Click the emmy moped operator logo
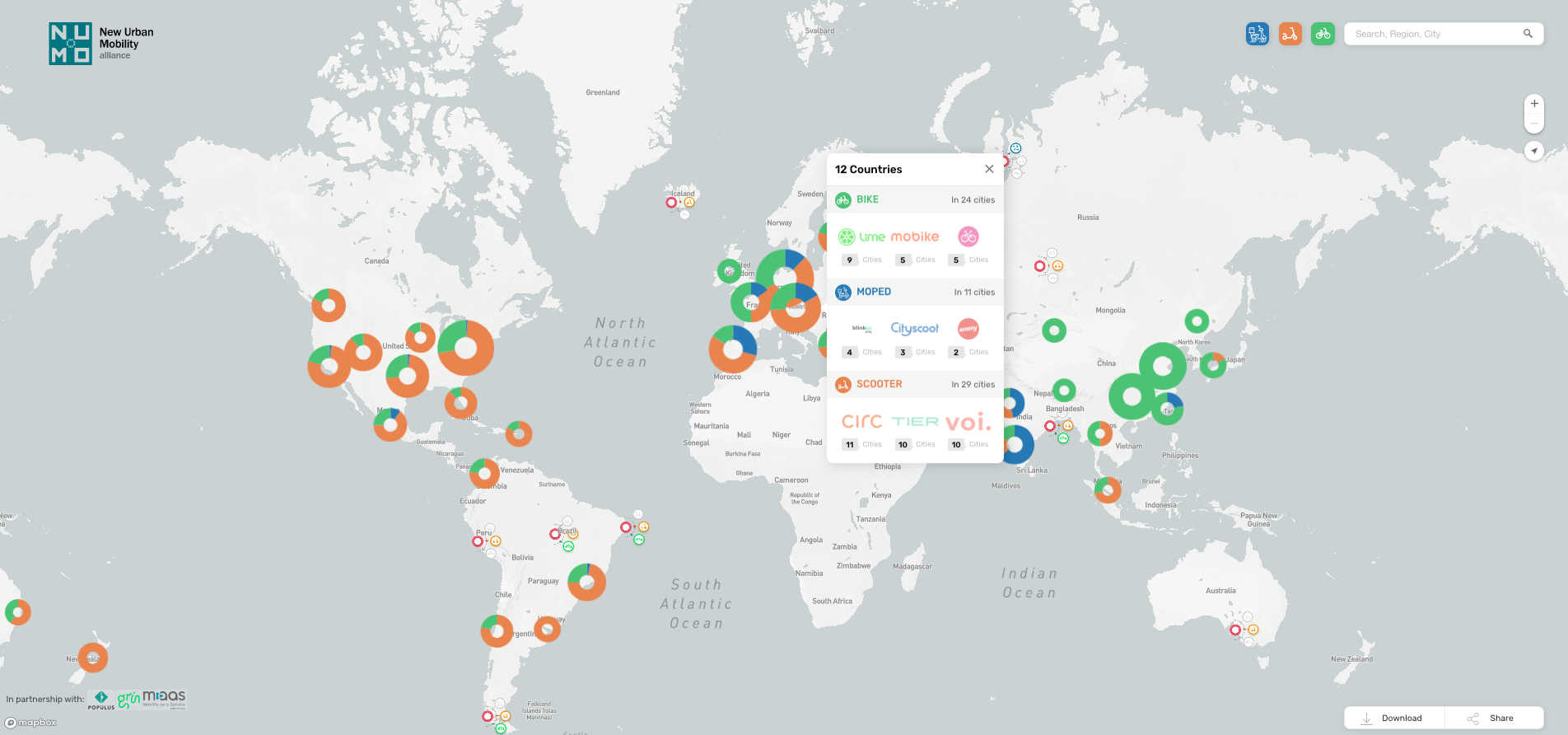1568x735 pixels. pos(968,329)
